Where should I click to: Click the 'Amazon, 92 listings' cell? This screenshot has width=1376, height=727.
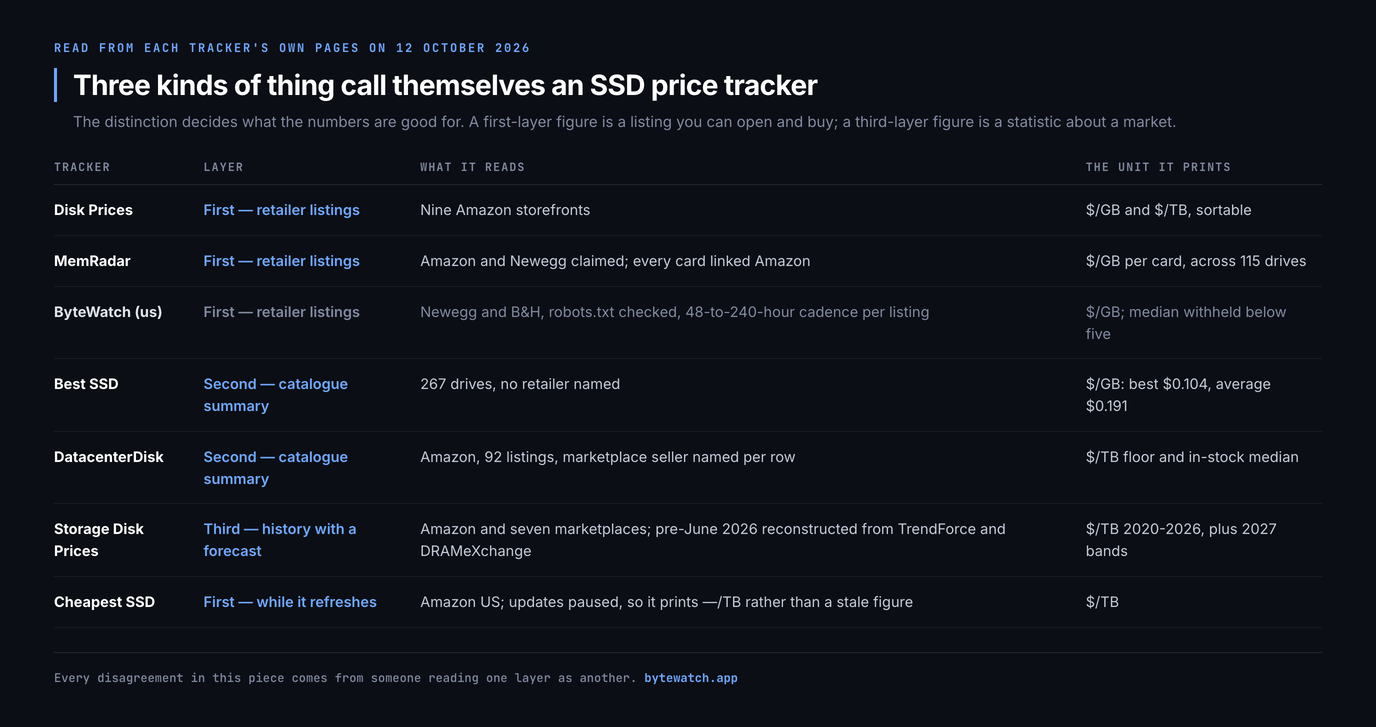608,457
